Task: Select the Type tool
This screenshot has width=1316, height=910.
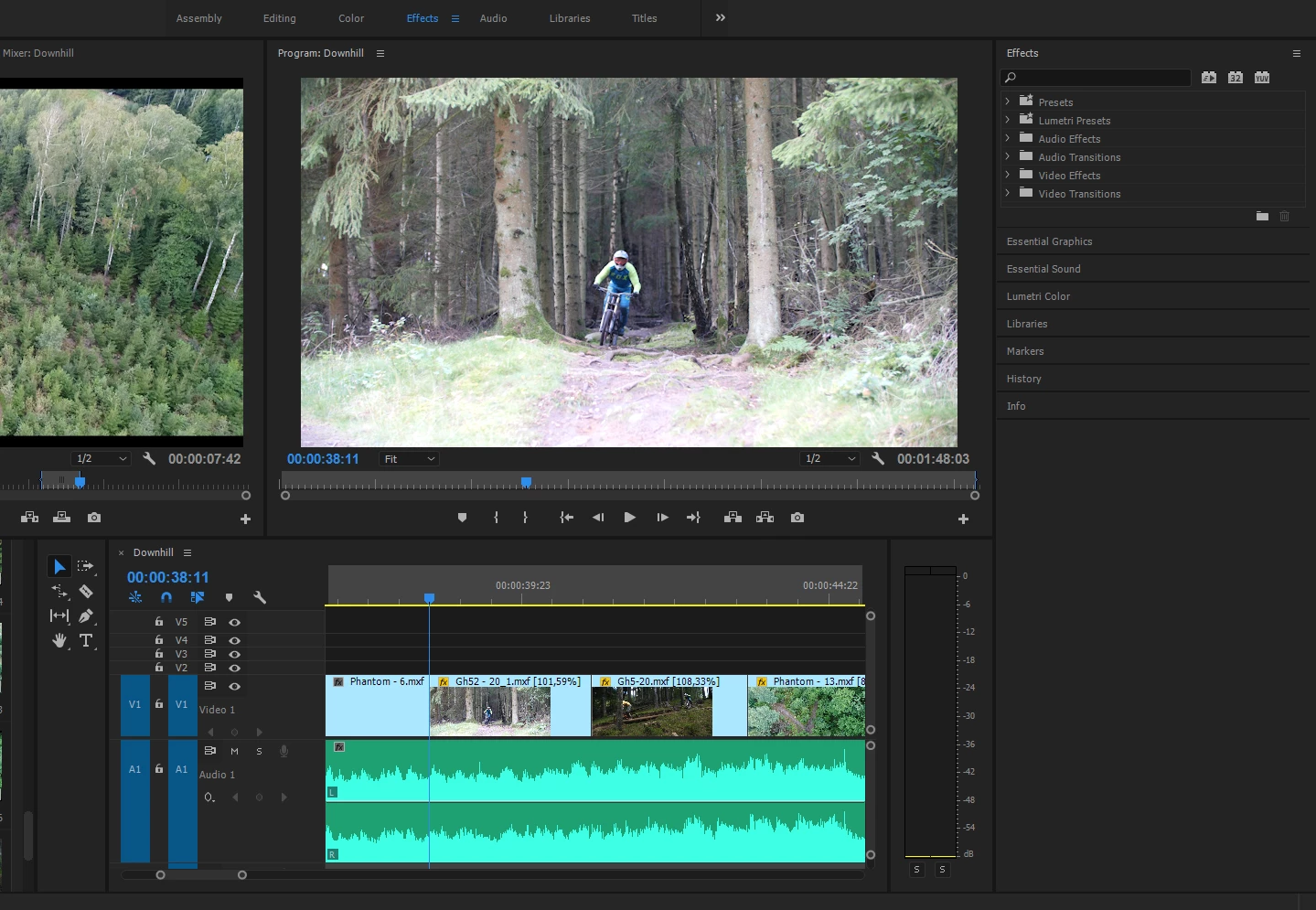Action: point(86,640)
